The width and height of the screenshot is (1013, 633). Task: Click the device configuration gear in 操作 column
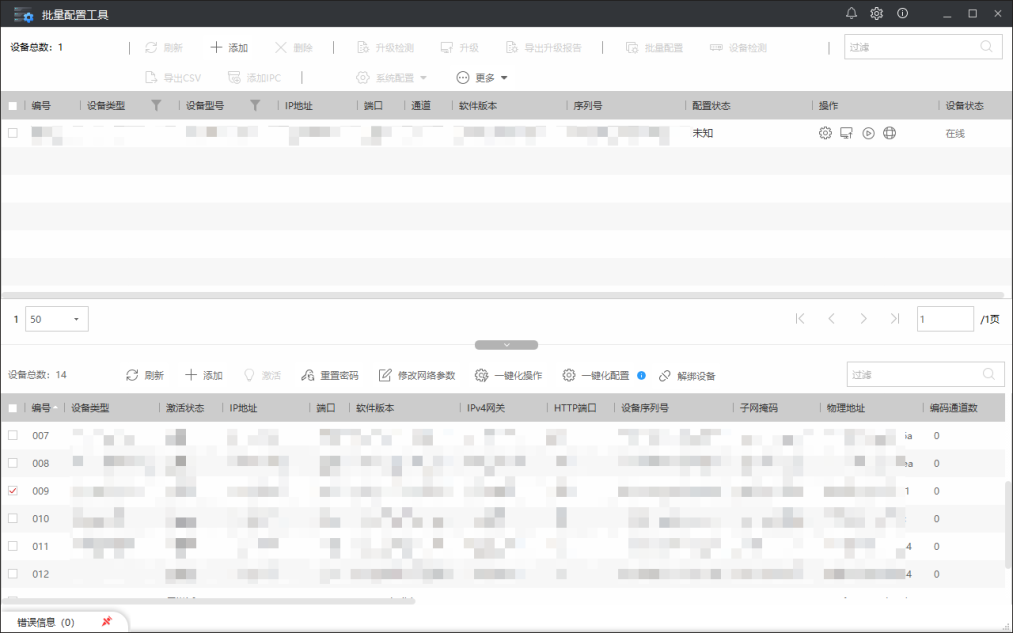pyautogui.click(x=825, y=133)
